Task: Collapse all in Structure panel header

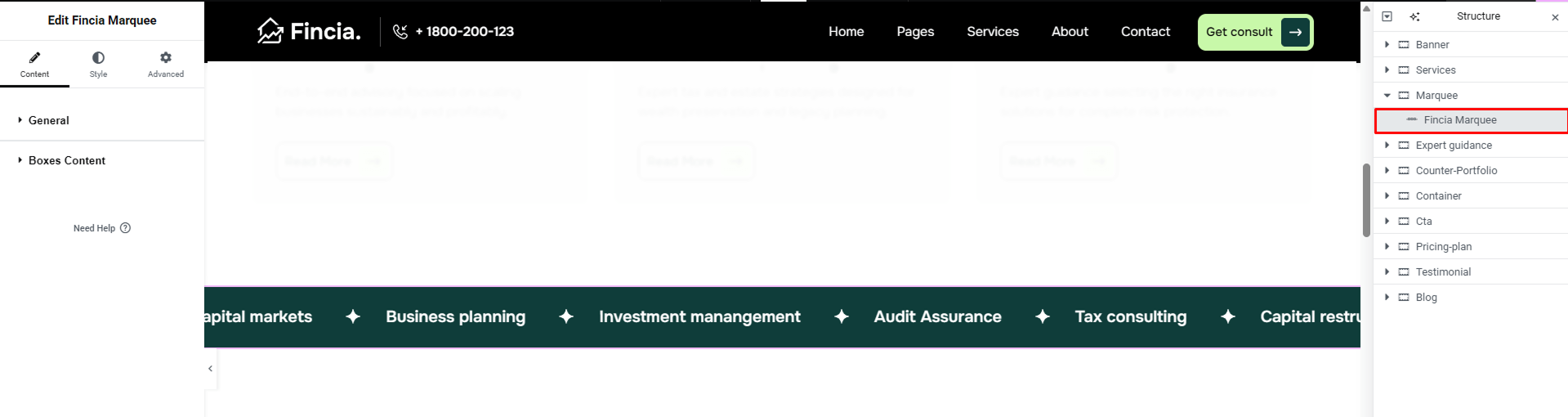Action: [x=1387, y=16]
